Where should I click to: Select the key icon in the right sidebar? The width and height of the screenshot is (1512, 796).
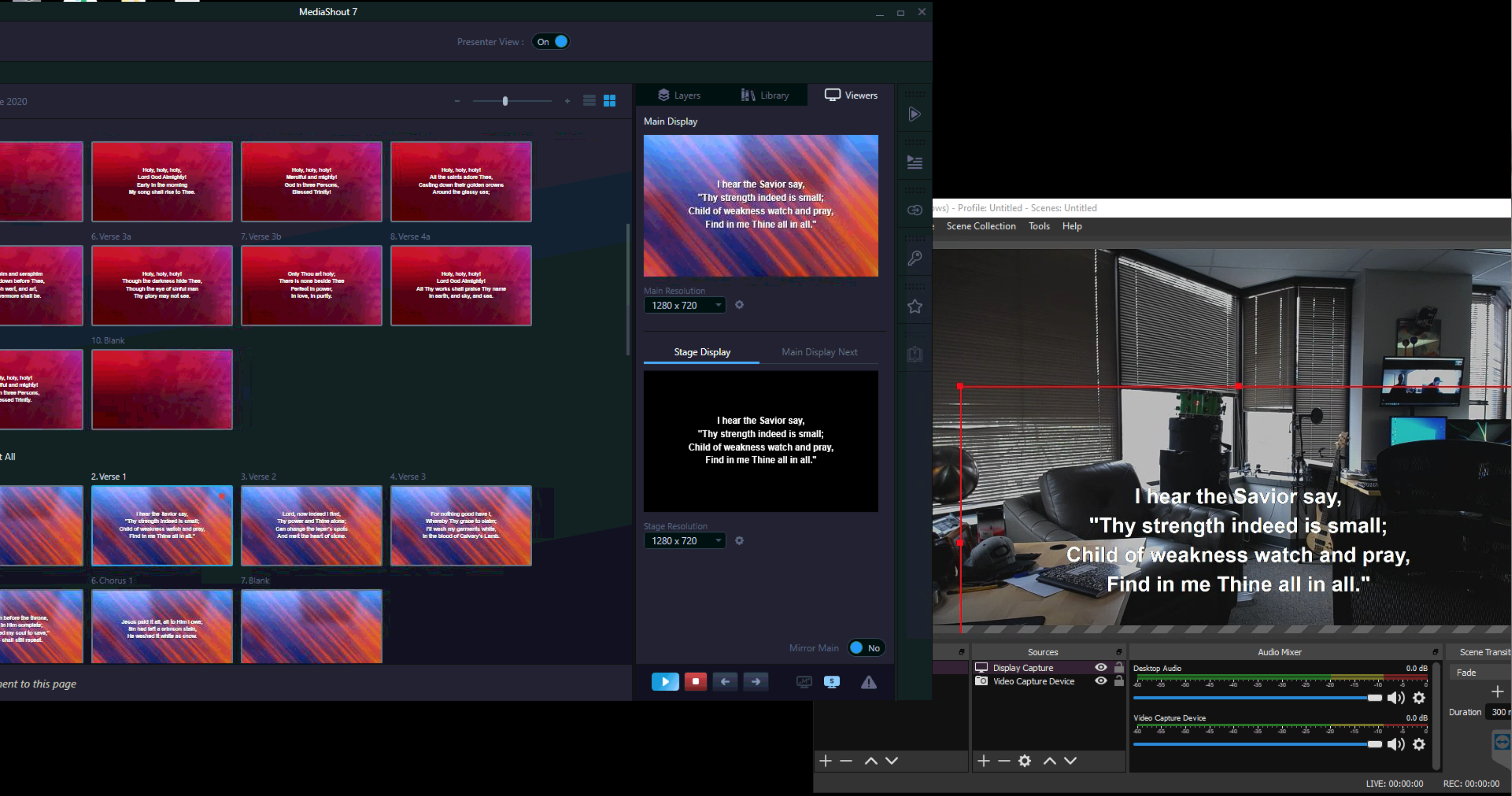914,258
